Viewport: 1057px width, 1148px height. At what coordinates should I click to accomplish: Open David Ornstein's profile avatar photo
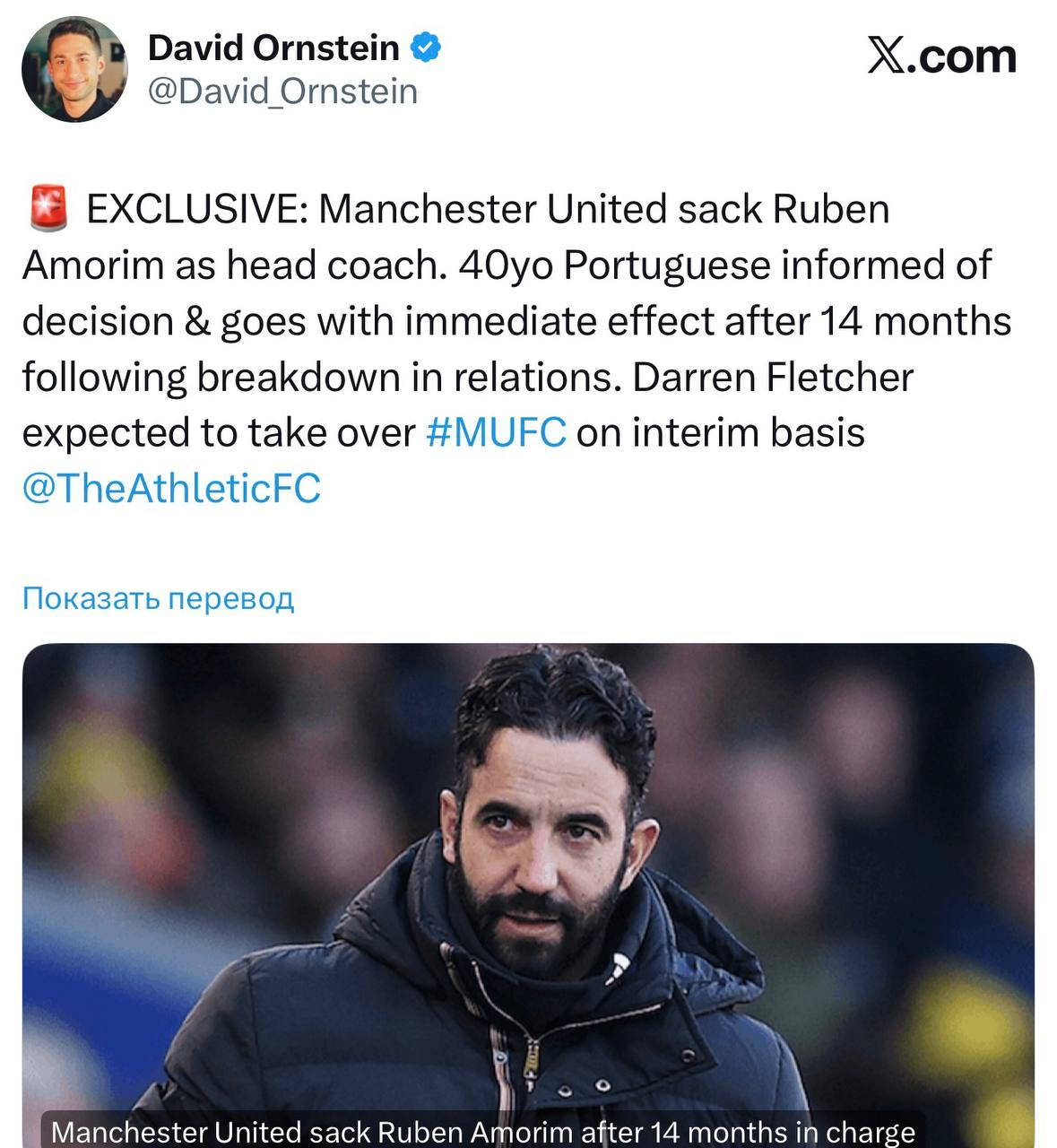pyautogui.click(x=74, y=69)
